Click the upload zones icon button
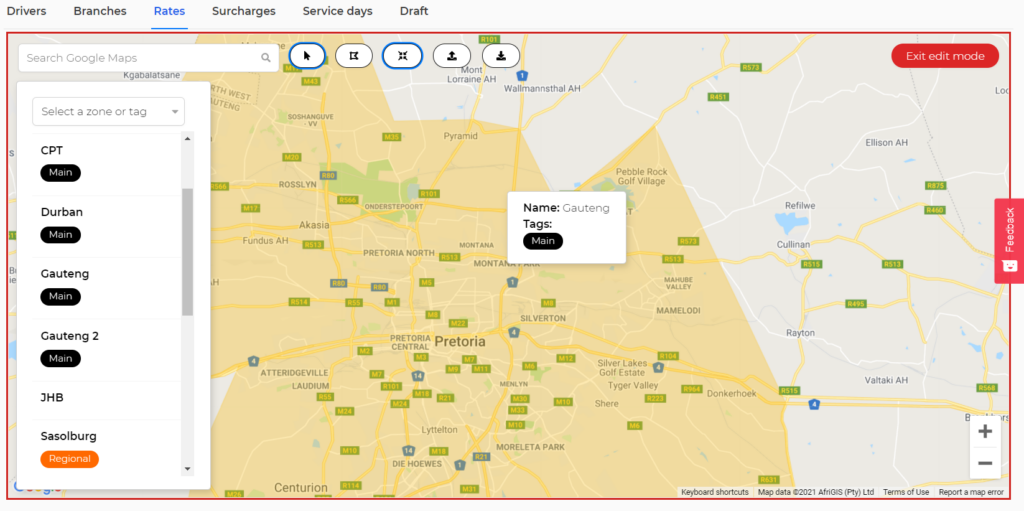Screen dimensions: 1024x511 click(x=452, y=56)
